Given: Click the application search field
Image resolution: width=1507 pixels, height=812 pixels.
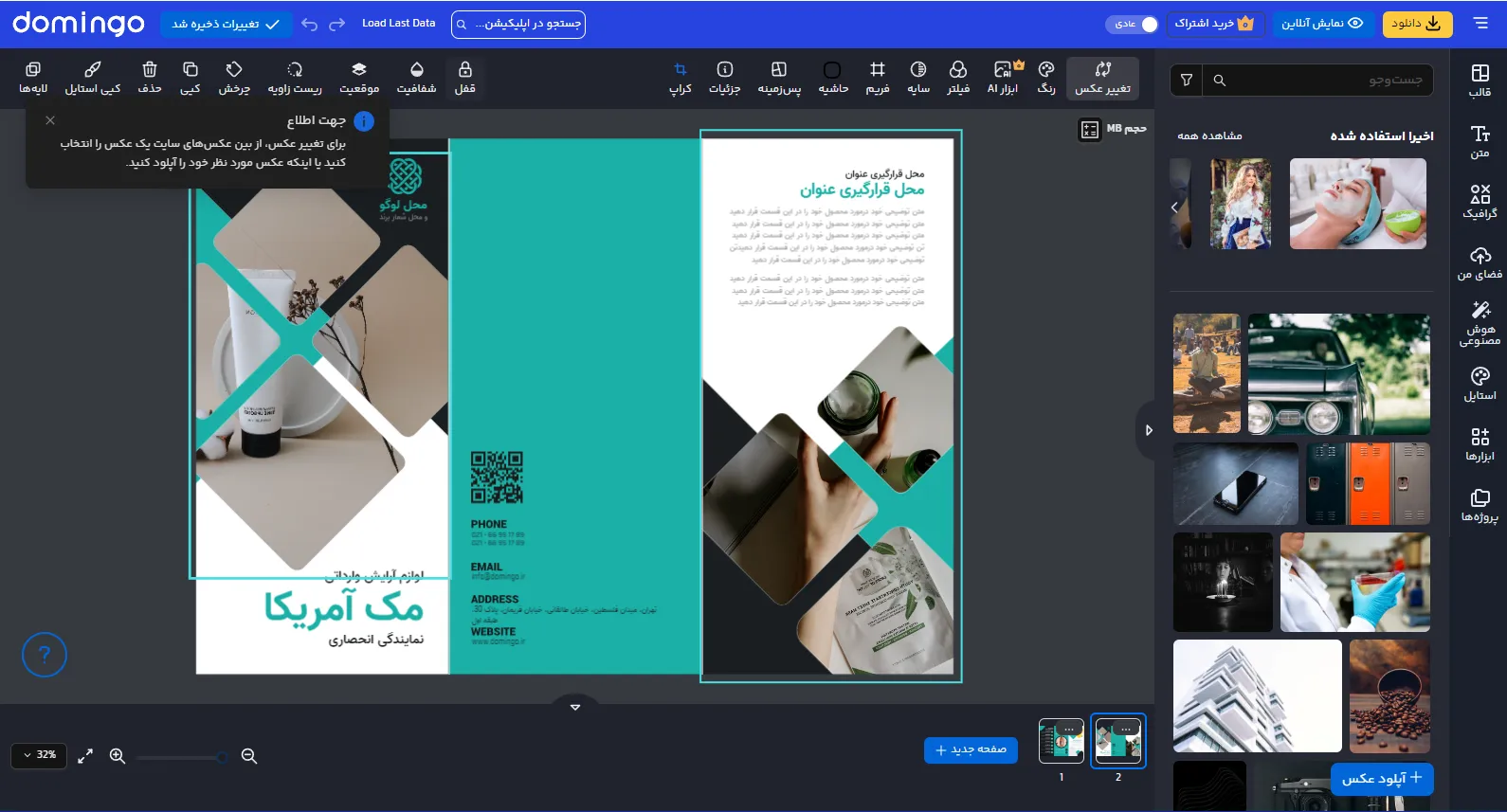Looking at the screenshot, I should (x=518, y=24).
